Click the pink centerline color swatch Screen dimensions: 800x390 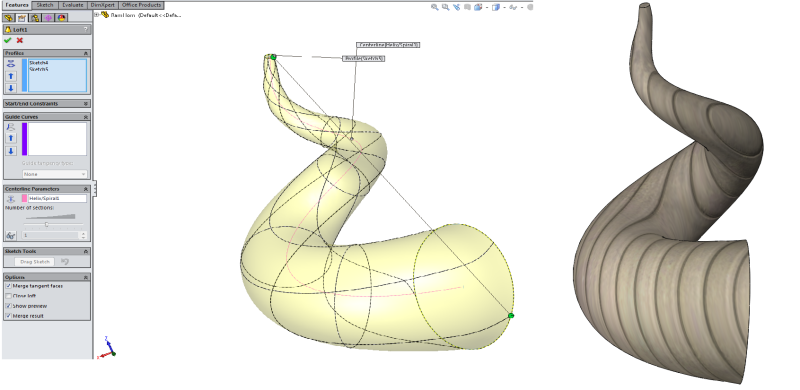[x=24, y=199]
